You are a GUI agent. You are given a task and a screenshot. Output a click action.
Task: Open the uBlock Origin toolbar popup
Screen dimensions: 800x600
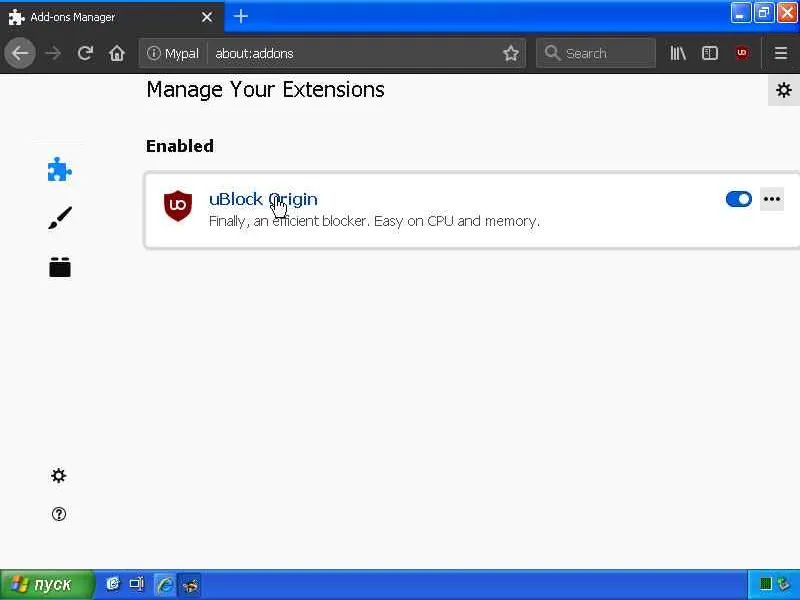(742, 53)
